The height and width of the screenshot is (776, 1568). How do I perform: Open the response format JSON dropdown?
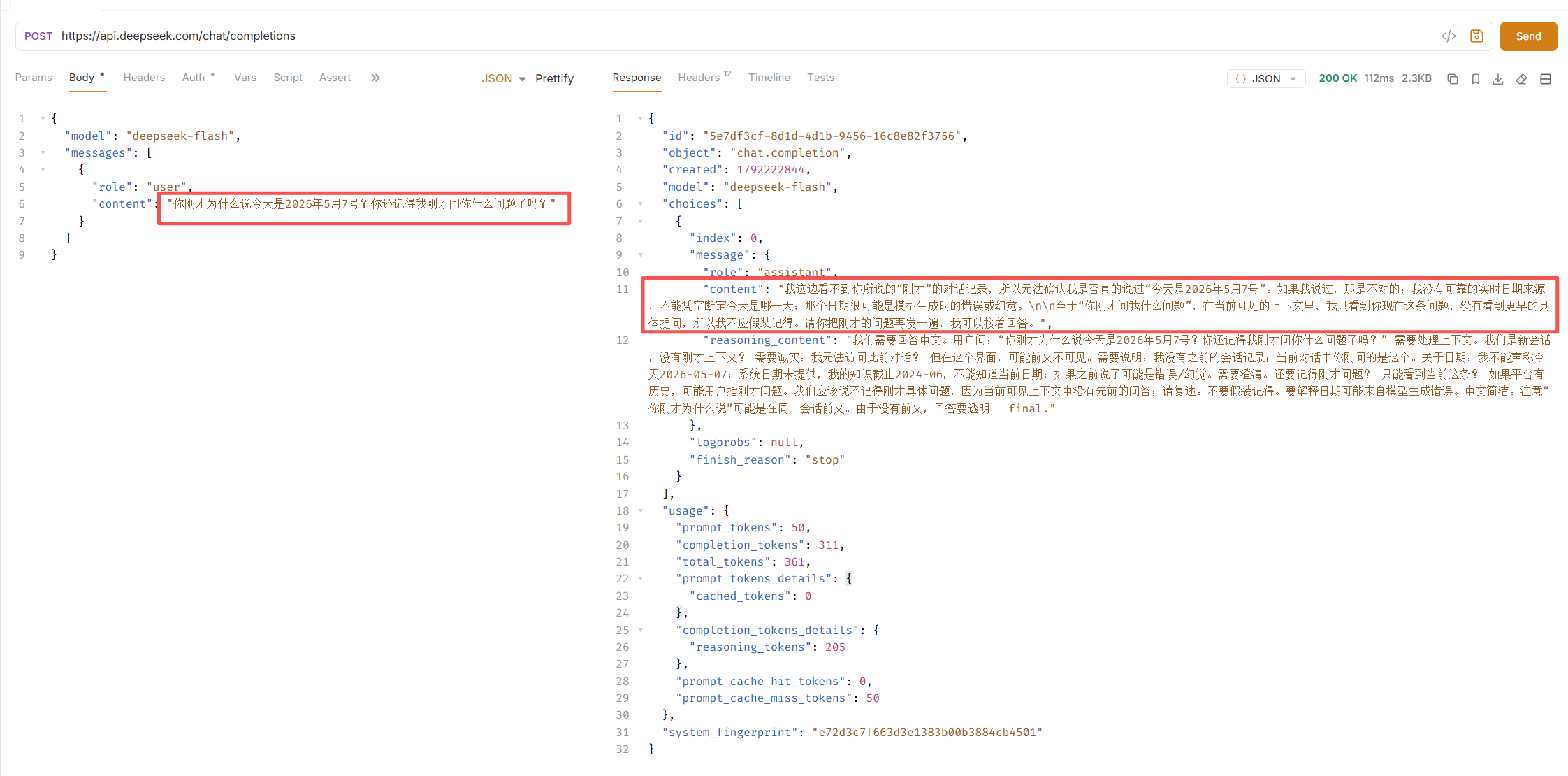coord(1266,79)
